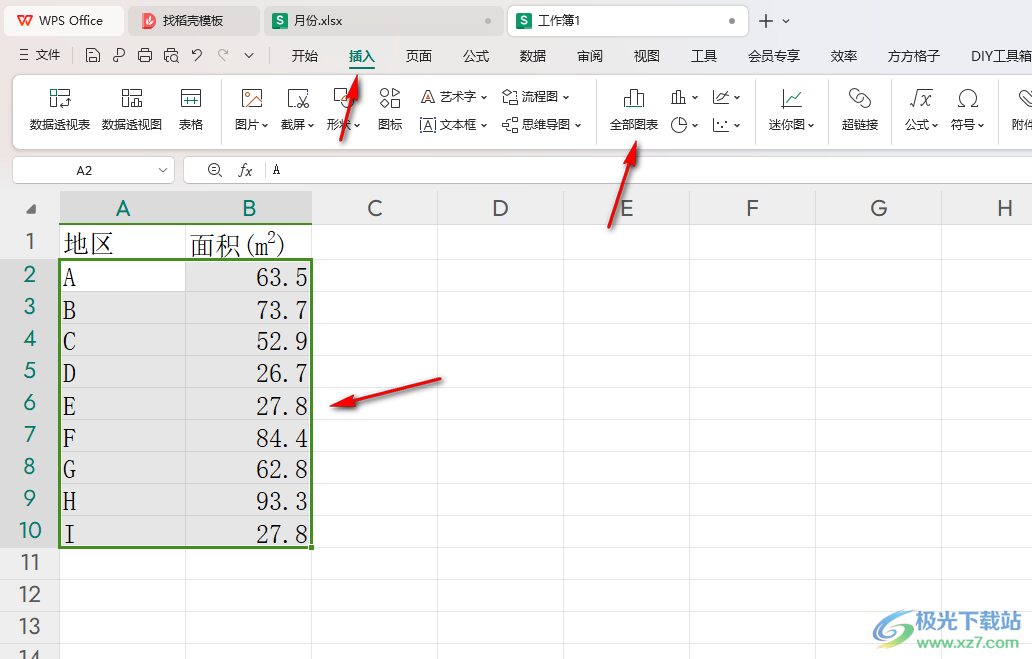Open the Efficiency (效率) tab

click(844, 56)
